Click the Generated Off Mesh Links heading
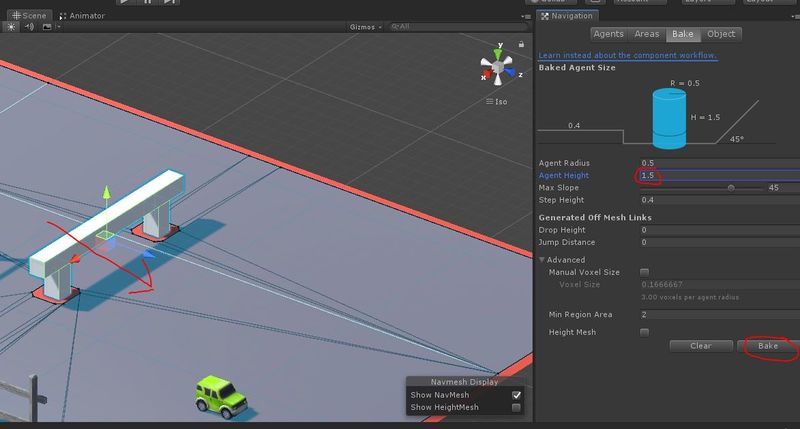 click(x=595, y=218)
